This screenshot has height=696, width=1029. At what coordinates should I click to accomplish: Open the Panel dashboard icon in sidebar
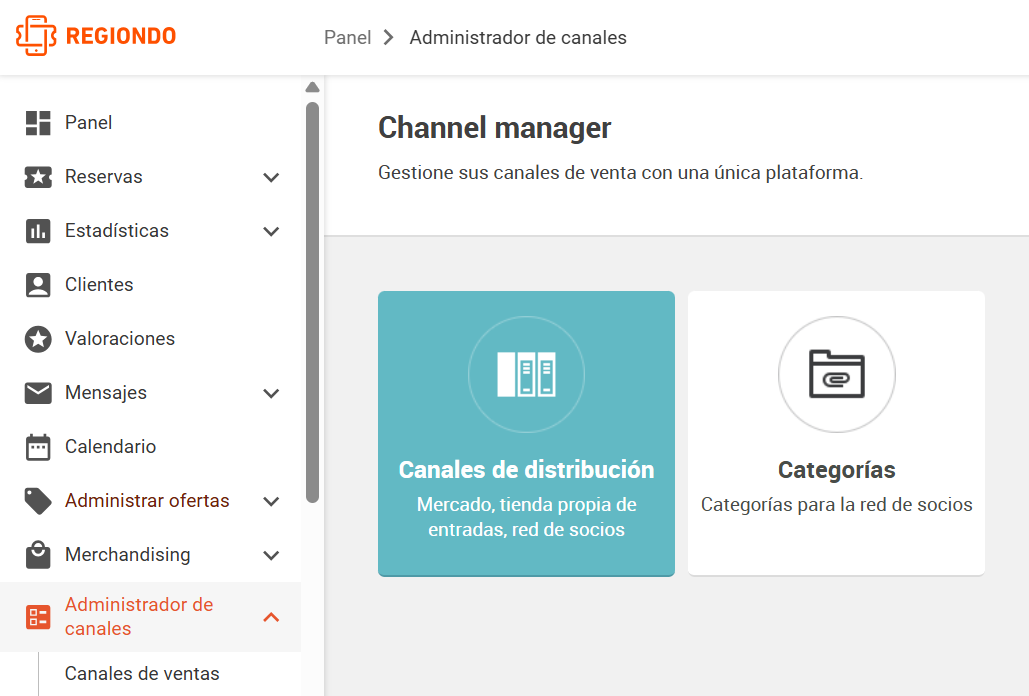[38, 123]
